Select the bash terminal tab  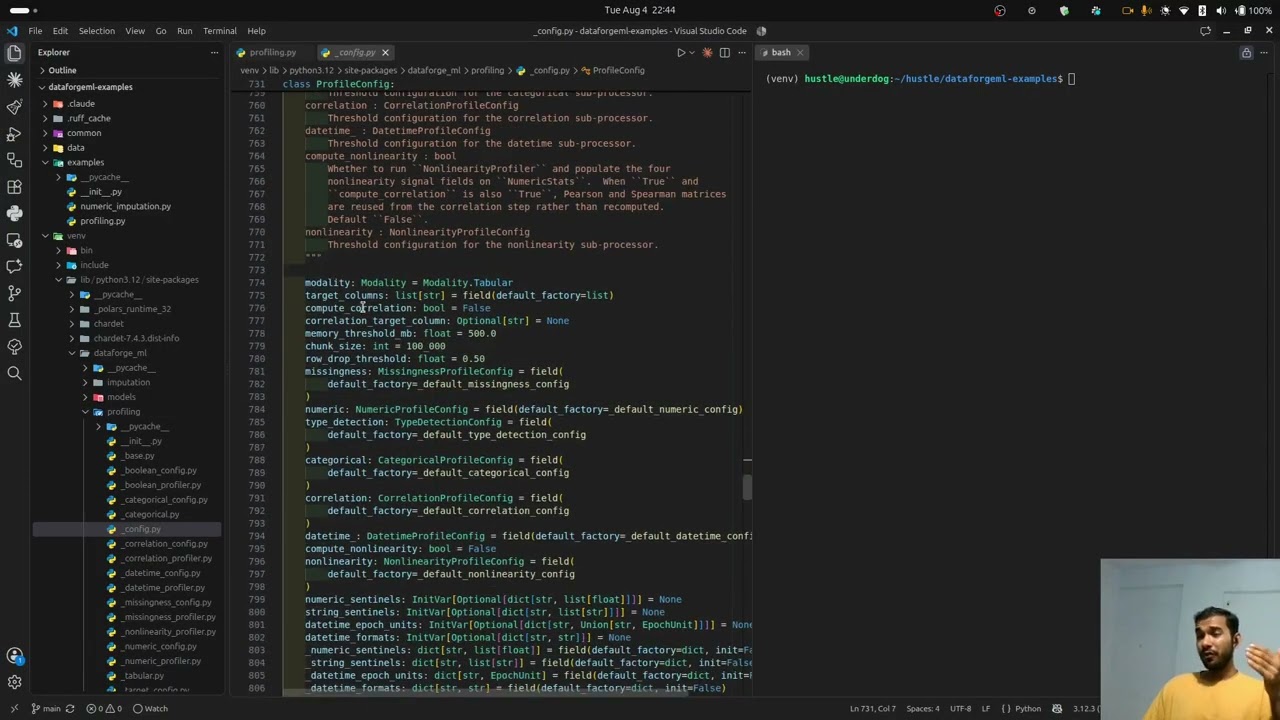[781, 52]
